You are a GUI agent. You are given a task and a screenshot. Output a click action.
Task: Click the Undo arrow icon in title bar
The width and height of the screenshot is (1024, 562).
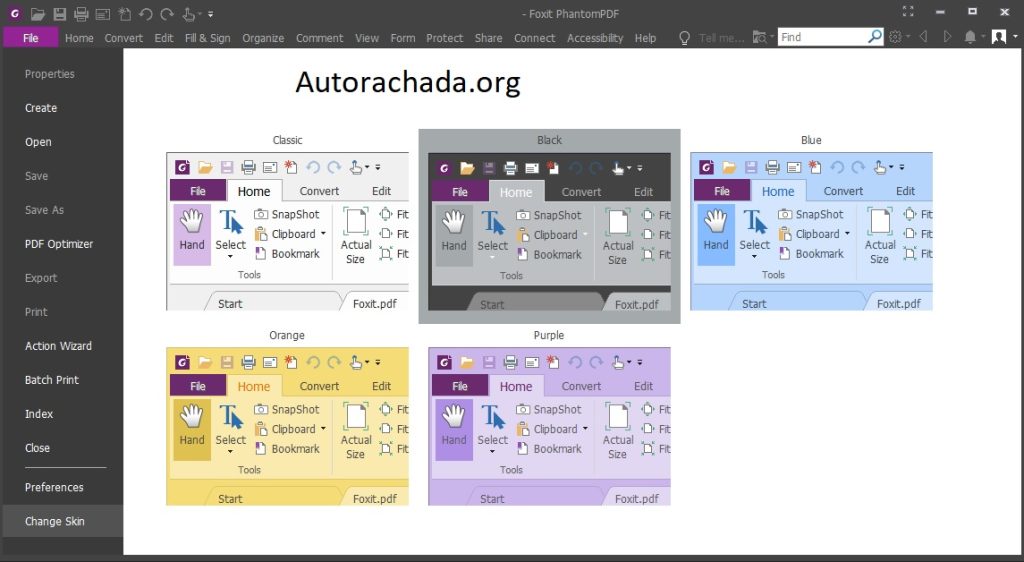146,14
